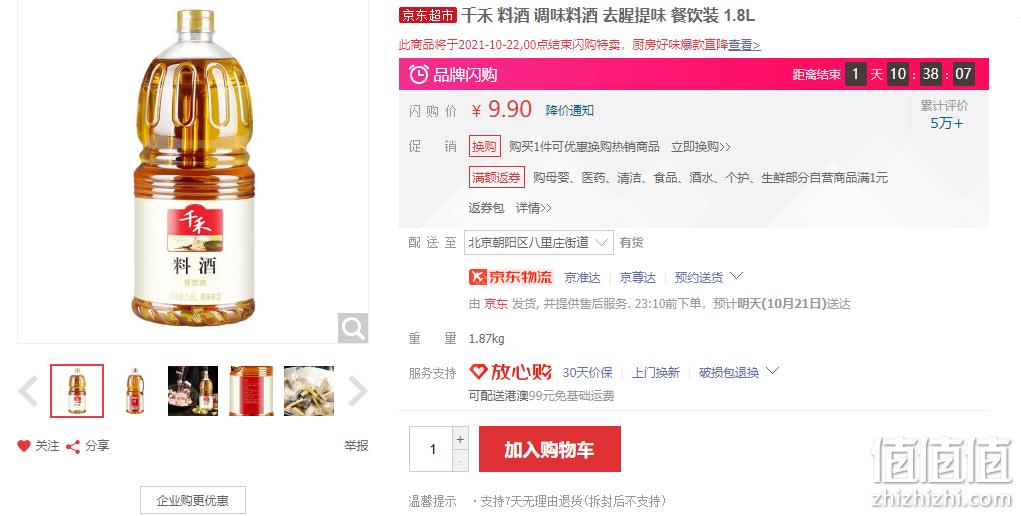The width and height of the screenshot is (1021, 516).
Task: Select the red label close-up thumbnail
Action: (x=251, y=391)
